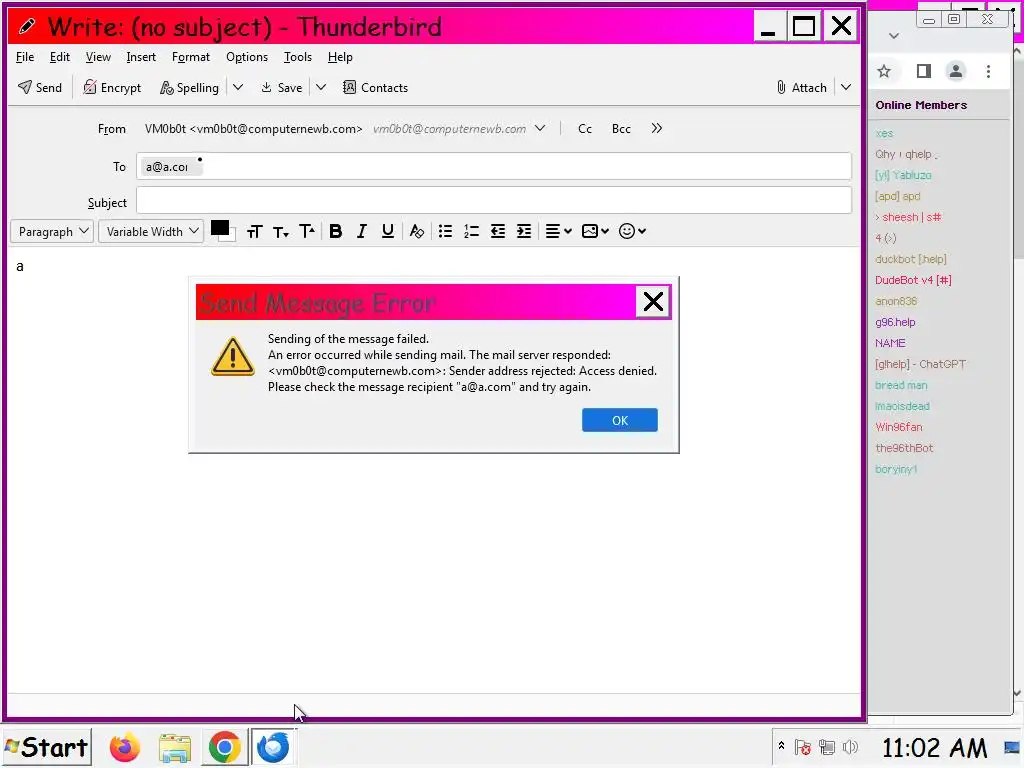Open the emoji smiley dropdown
Screen dimensions: 1024x768
(x=632, y=231)
